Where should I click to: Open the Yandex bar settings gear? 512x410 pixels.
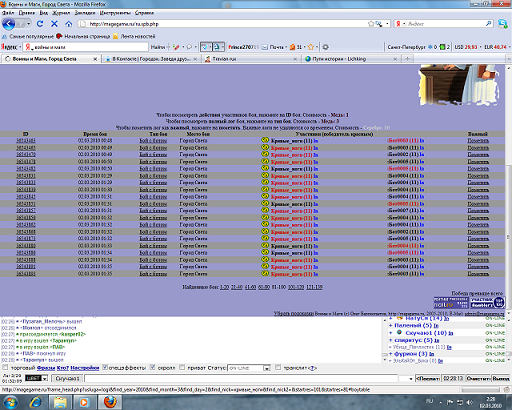tap(326, 47)
